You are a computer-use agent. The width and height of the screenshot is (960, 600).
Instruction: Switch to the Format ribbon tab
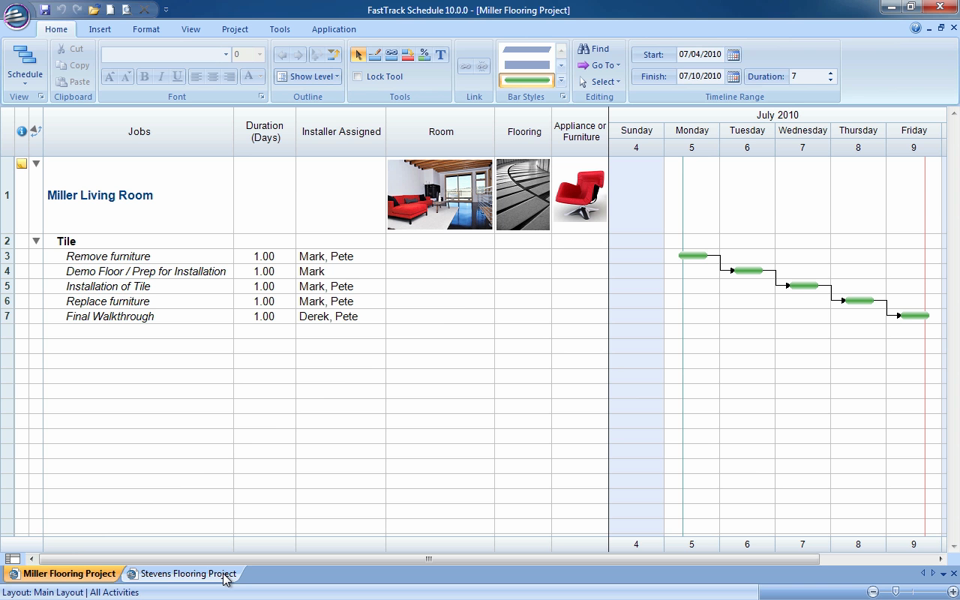tap(146, 29)
